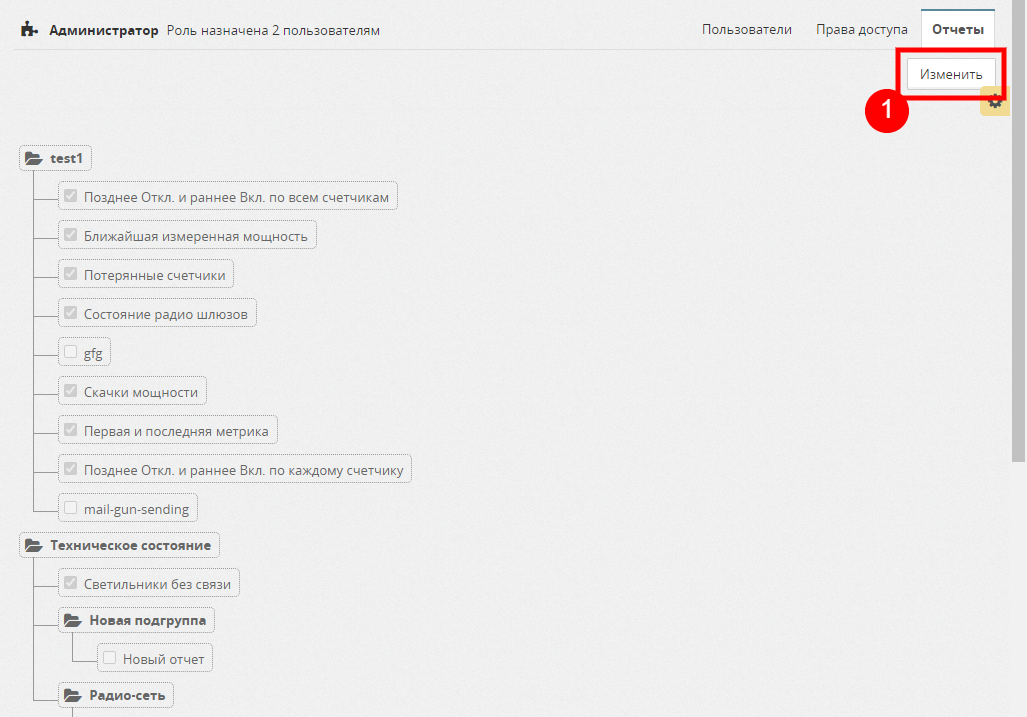Click the Радио-сеть folder icon
Image resolution: width=1027 pixels, height=717 pixels.
click(x=72, y=695)
